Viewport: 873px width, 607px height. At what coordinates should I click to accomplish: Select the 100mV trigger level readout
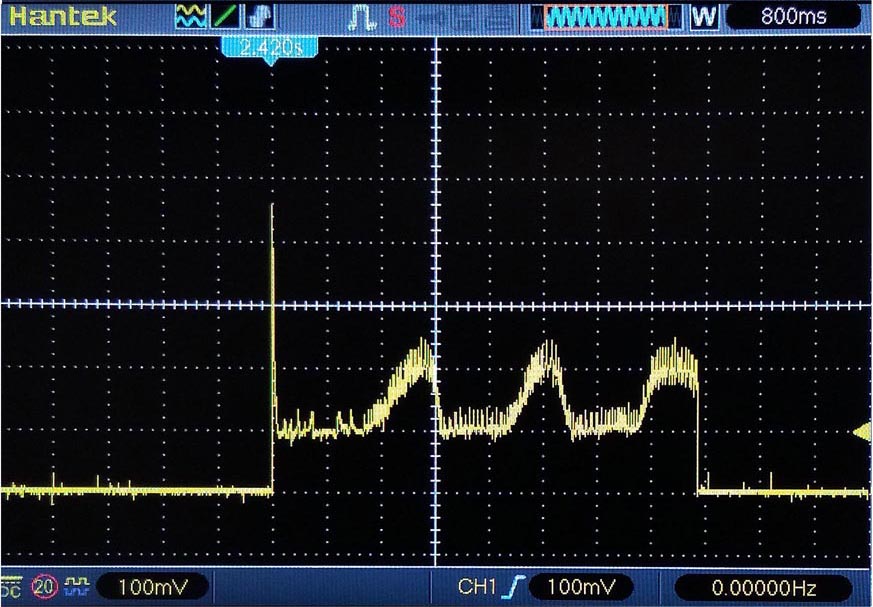tap(581, 587)
